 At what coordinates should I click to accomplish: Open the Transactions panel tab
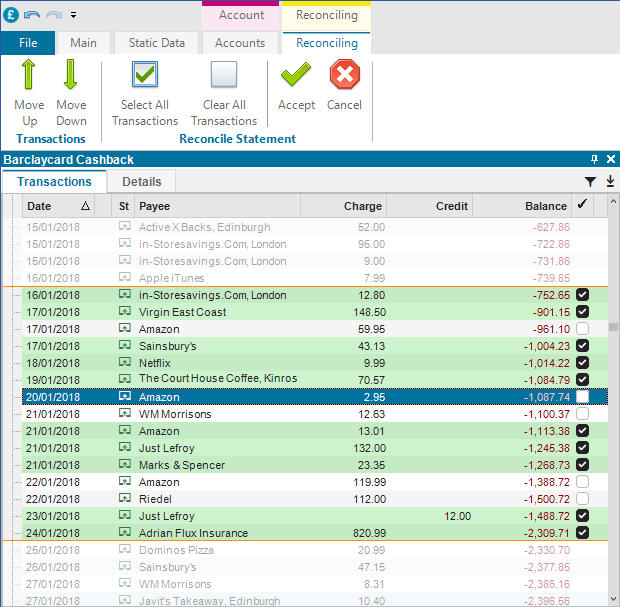tap(54, 182)
